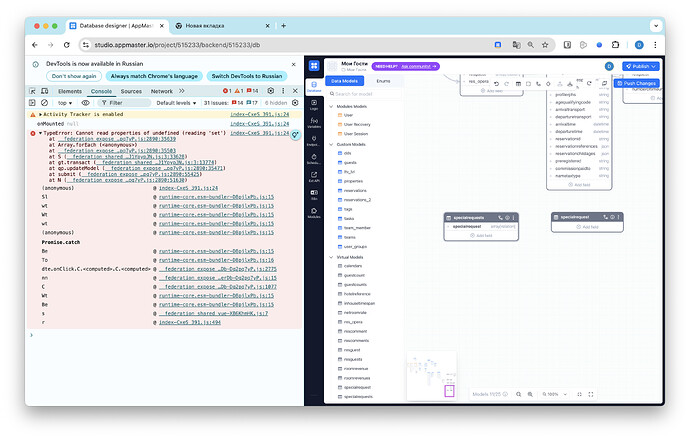The height and width of the screenshot is (438, 690).
Task: Click the undo icon in canvas toolbar
Action: pos(496,84)
